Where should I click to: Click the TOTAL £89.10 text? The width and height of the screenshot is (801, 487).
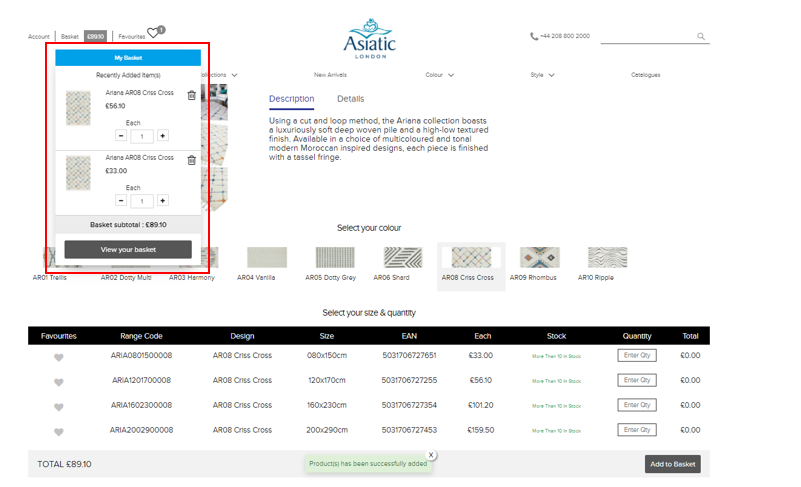click(64, 464)
